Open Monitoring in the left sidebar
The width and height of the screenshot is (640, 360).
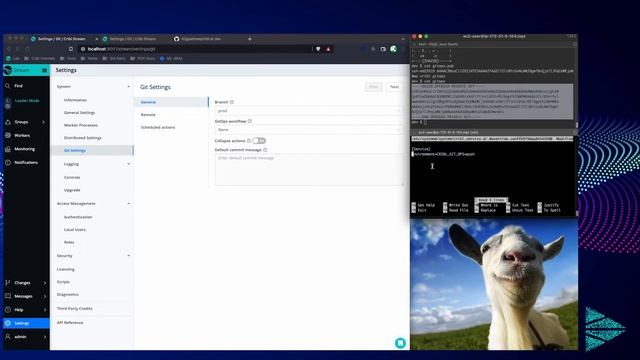[x=24, y=149]
